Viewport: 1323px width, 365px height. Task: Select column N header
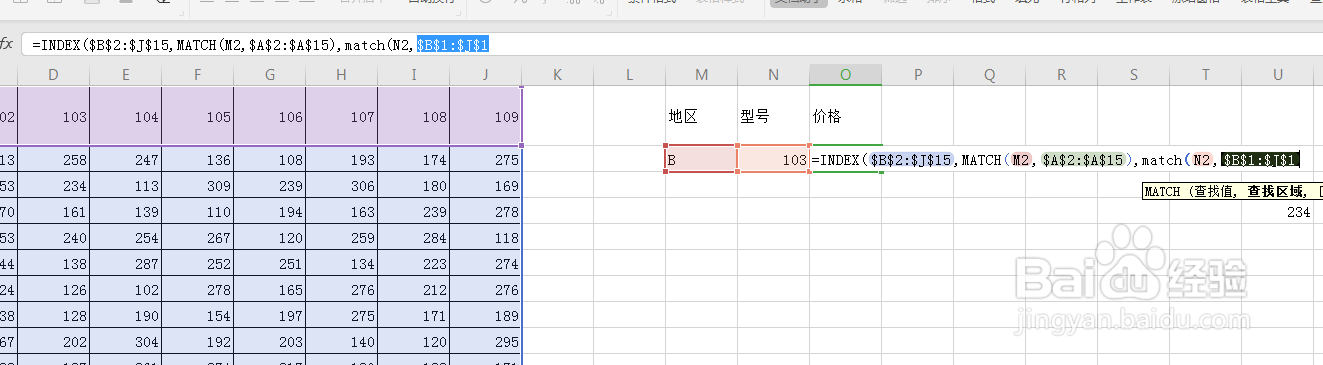[773, 75]
